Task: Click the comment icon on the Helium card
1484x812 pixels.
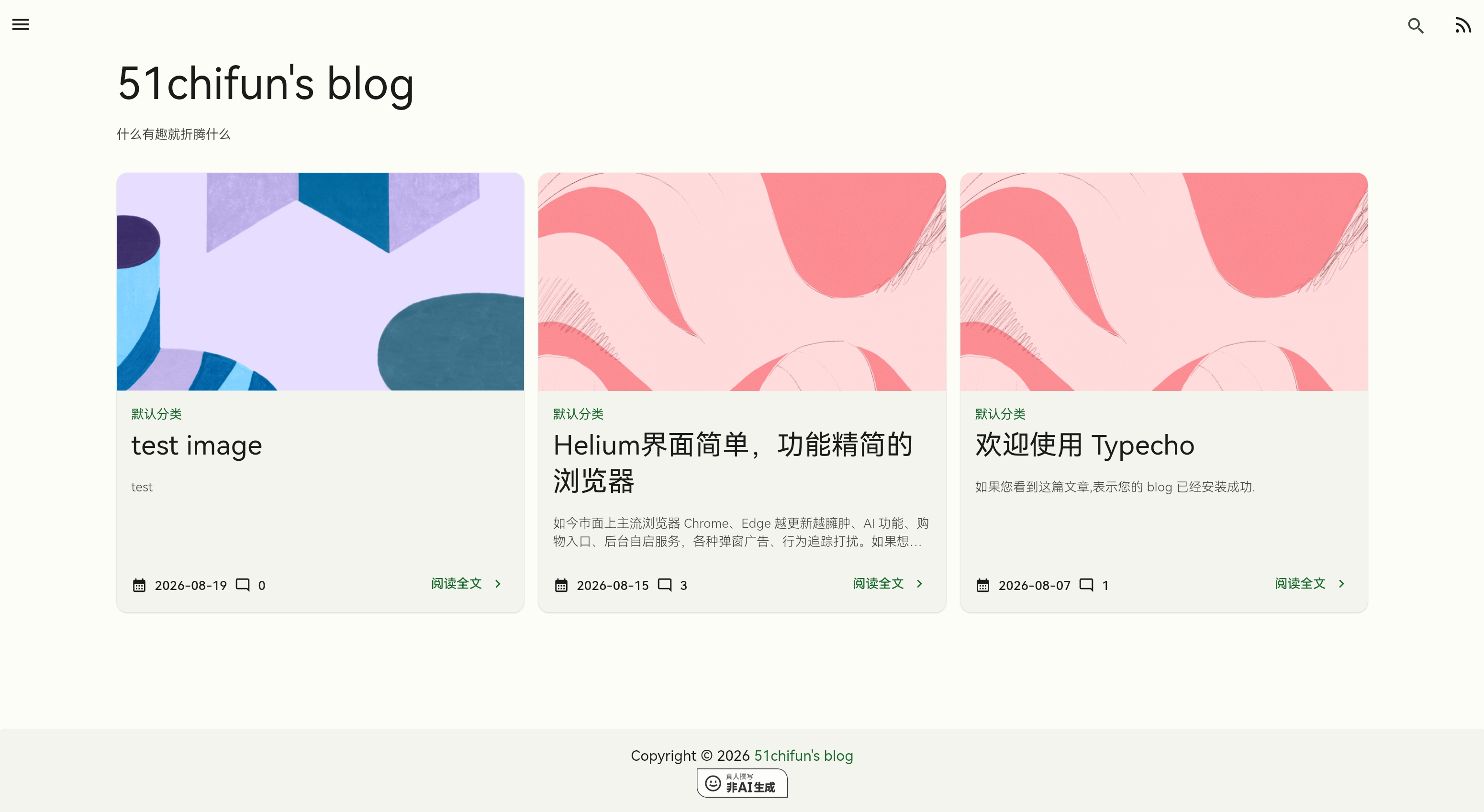Action: pyautogui.click(x=665, y=585)
